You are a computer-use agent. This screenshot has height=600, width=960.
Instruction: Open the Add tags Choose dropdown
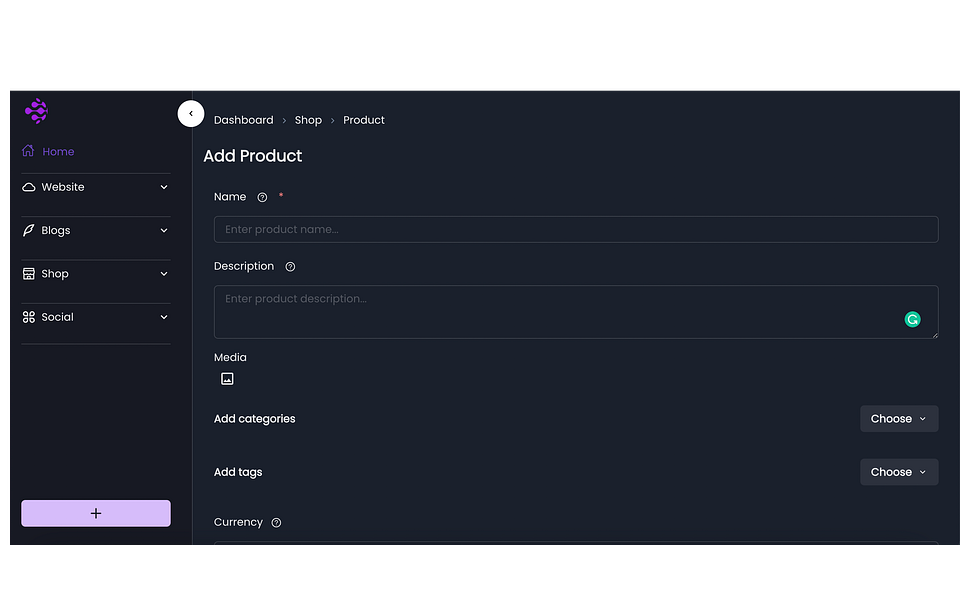point(899,472)
